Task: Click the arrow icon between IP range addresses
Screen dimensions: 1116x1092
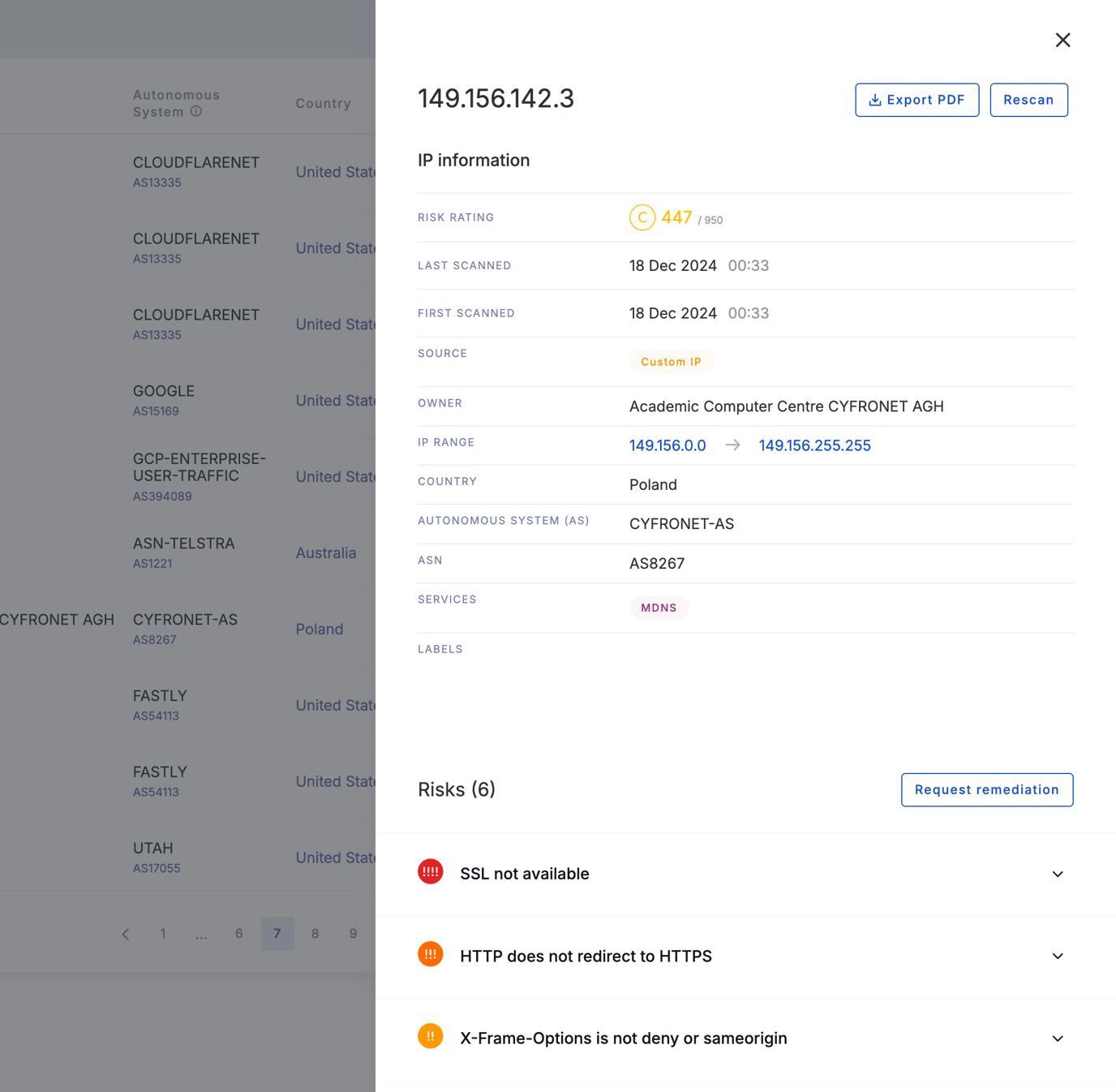Action: coord(732,445)
